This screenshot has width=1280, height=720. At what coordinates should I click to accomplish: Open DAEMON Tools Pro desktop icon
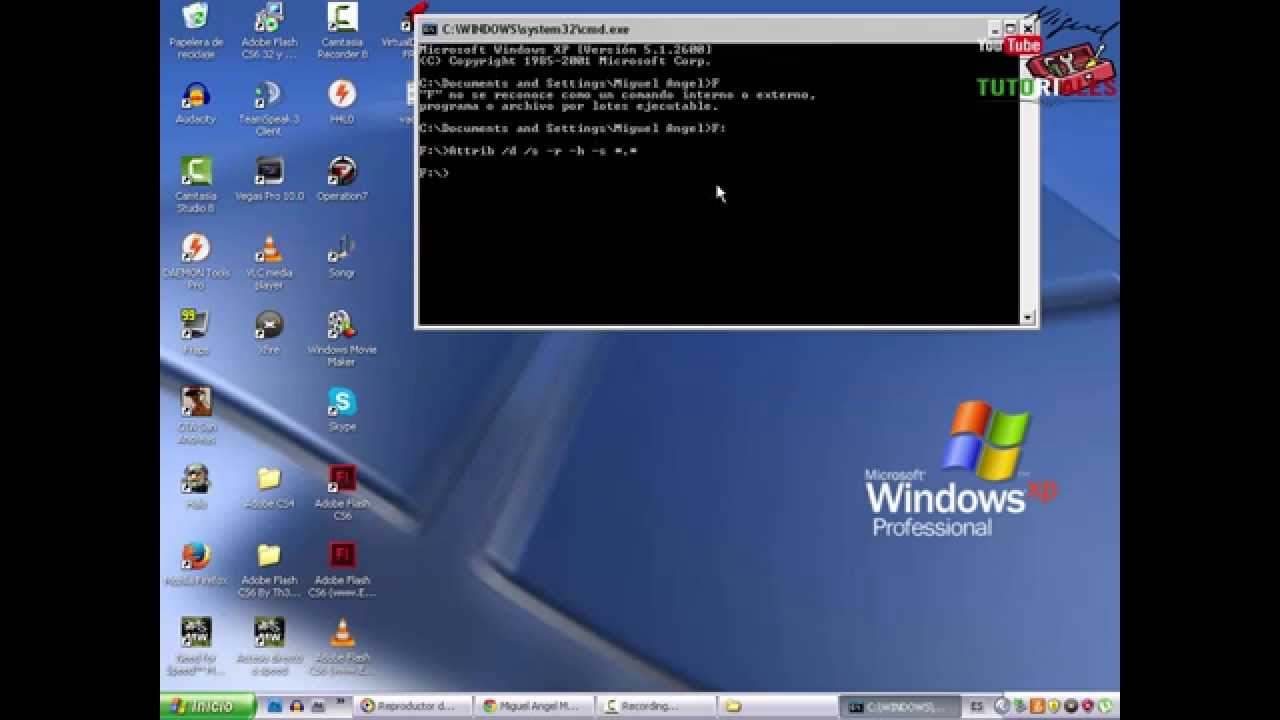196,248
